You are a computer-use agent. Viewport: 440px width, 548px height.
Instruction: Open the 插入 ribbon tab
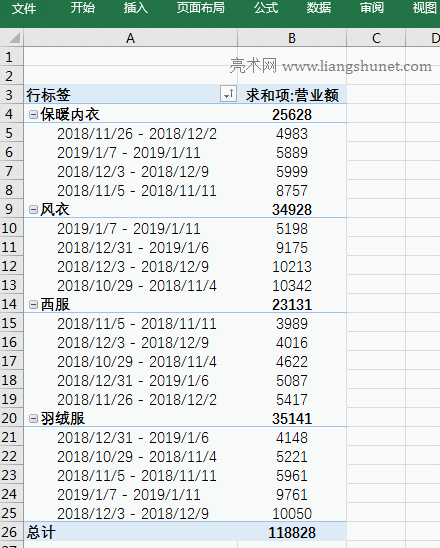click(136, 8)
